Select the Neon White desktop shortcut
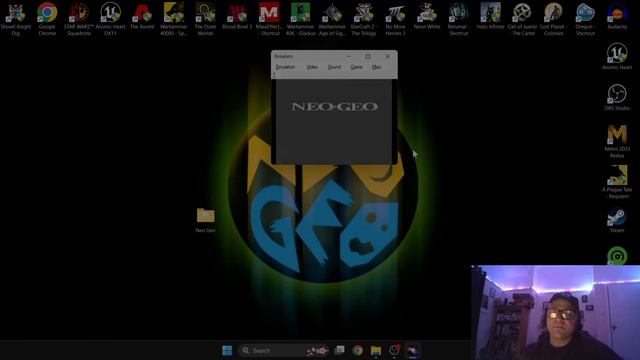 [427, 16]
